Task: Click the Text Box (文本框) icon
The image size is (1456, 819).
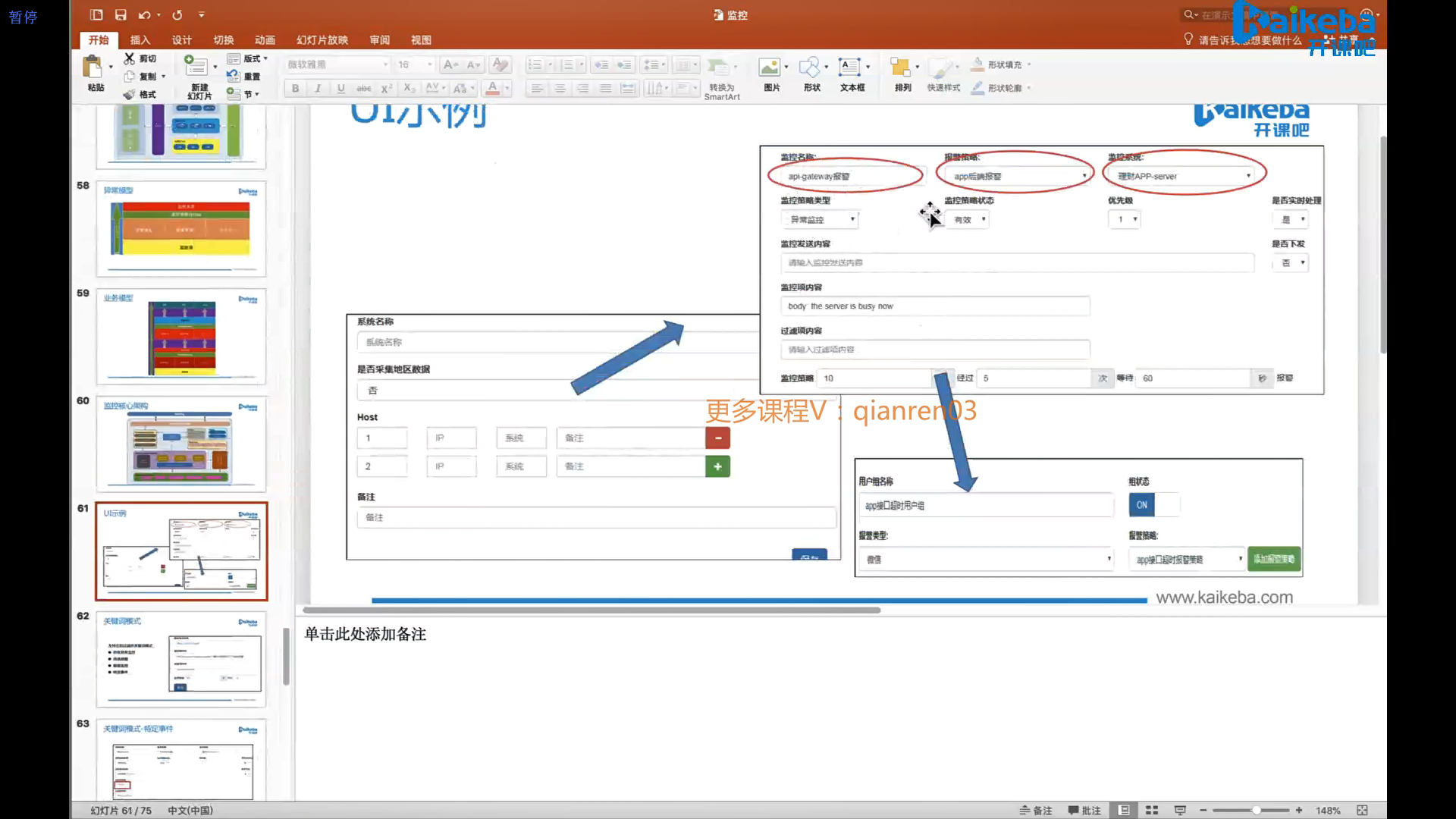Action: [x=849, y=68]
